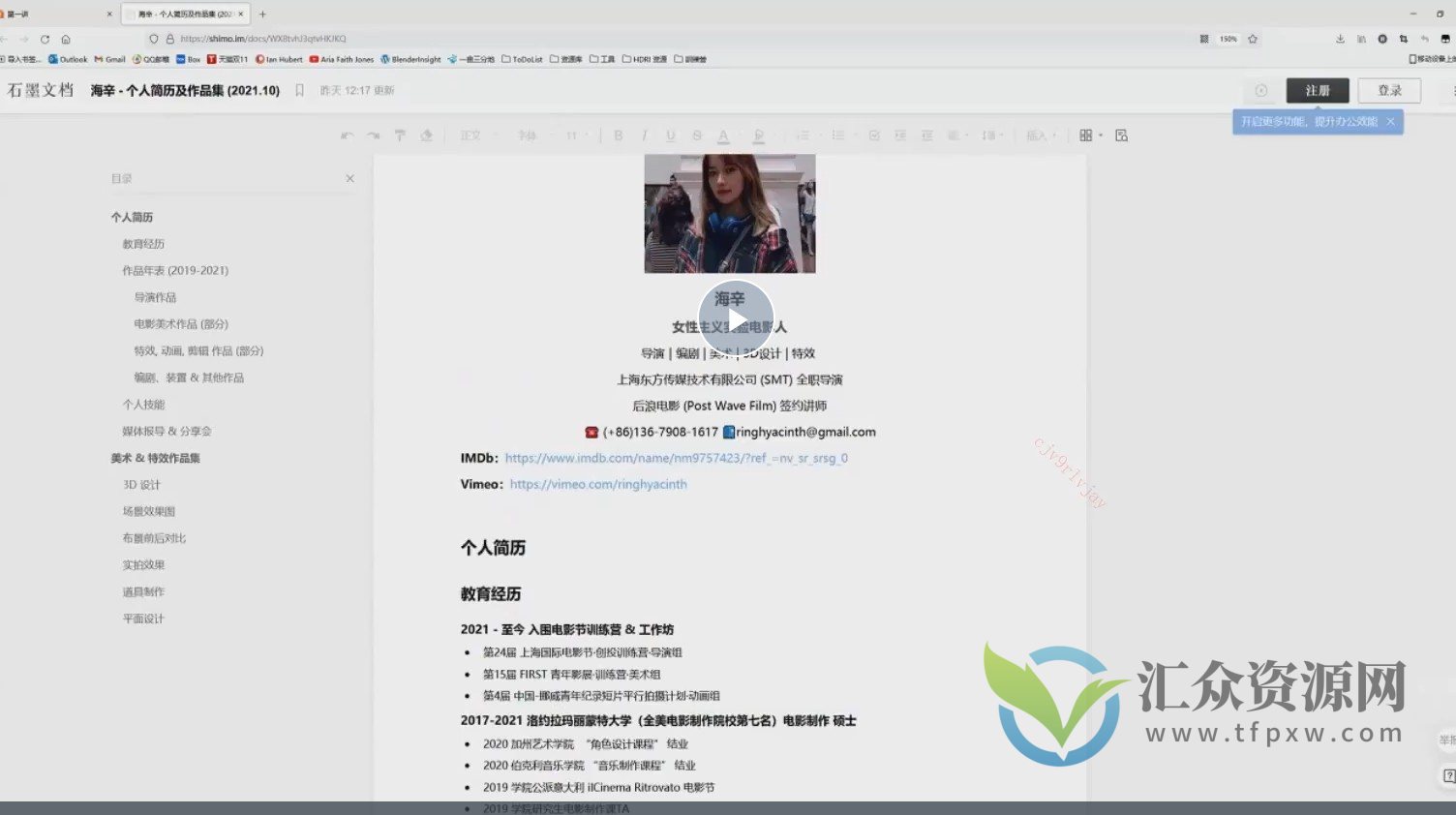This screenshot has height=815, width=1456.
Task: Close the 目录 outline panel
Action: click(349, 178)
